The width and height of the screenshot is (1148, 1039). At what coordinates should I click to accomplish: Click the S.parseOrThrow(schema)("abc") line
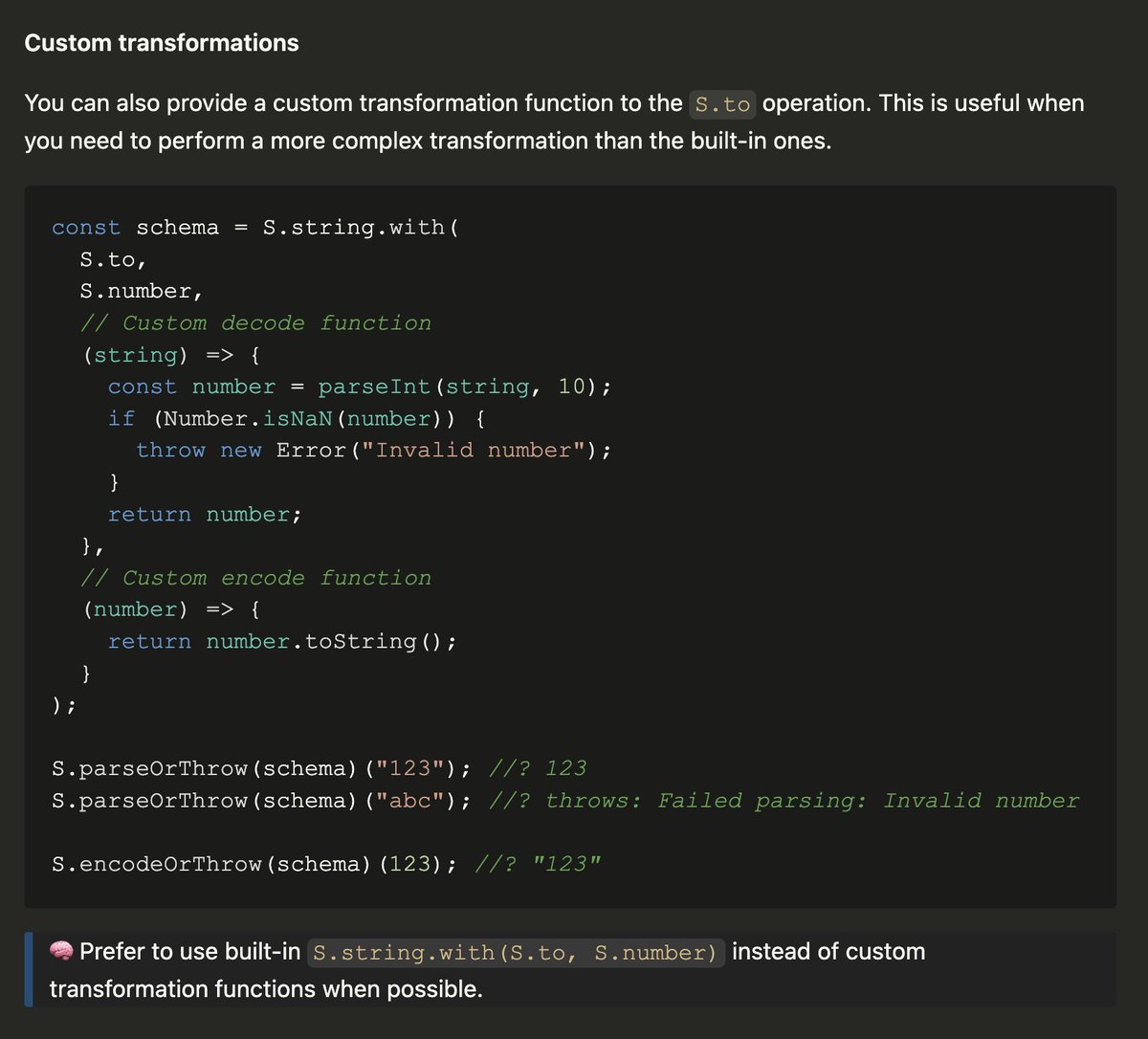pyautogui.click(x=565, y=801)
